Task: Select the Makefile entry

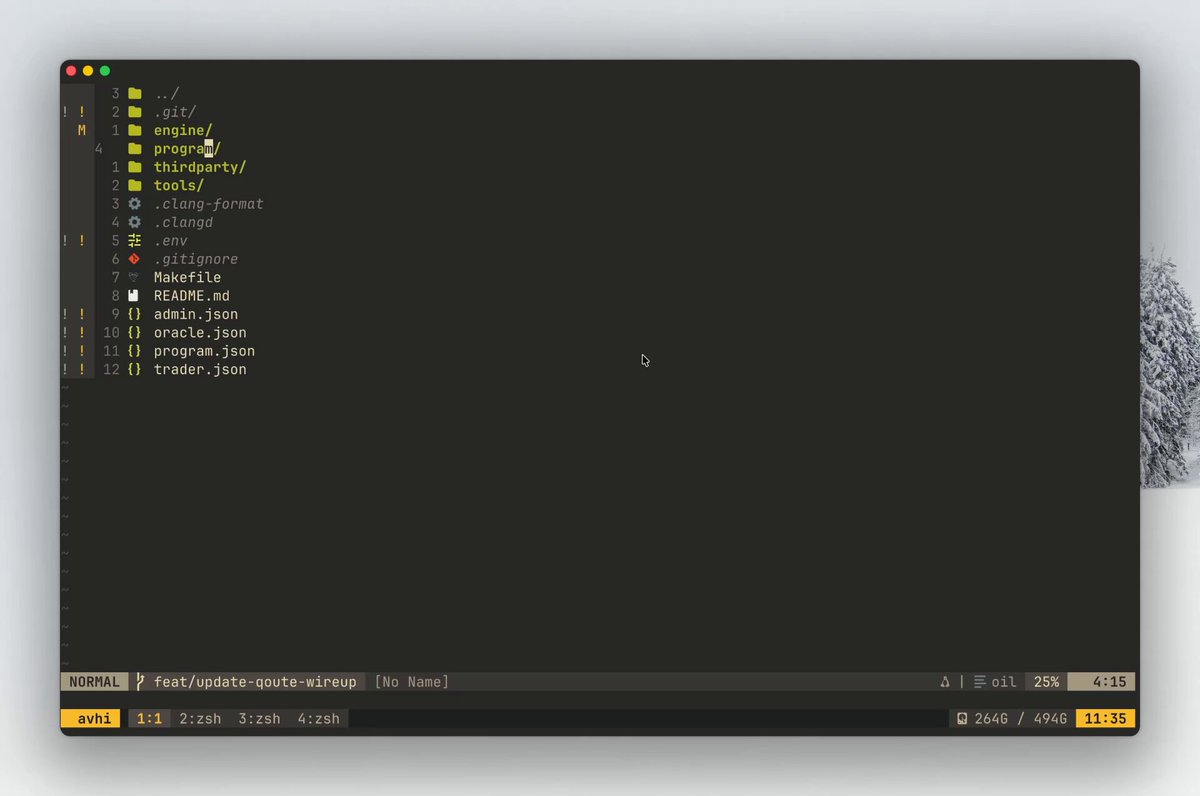Action: point(188,277)
